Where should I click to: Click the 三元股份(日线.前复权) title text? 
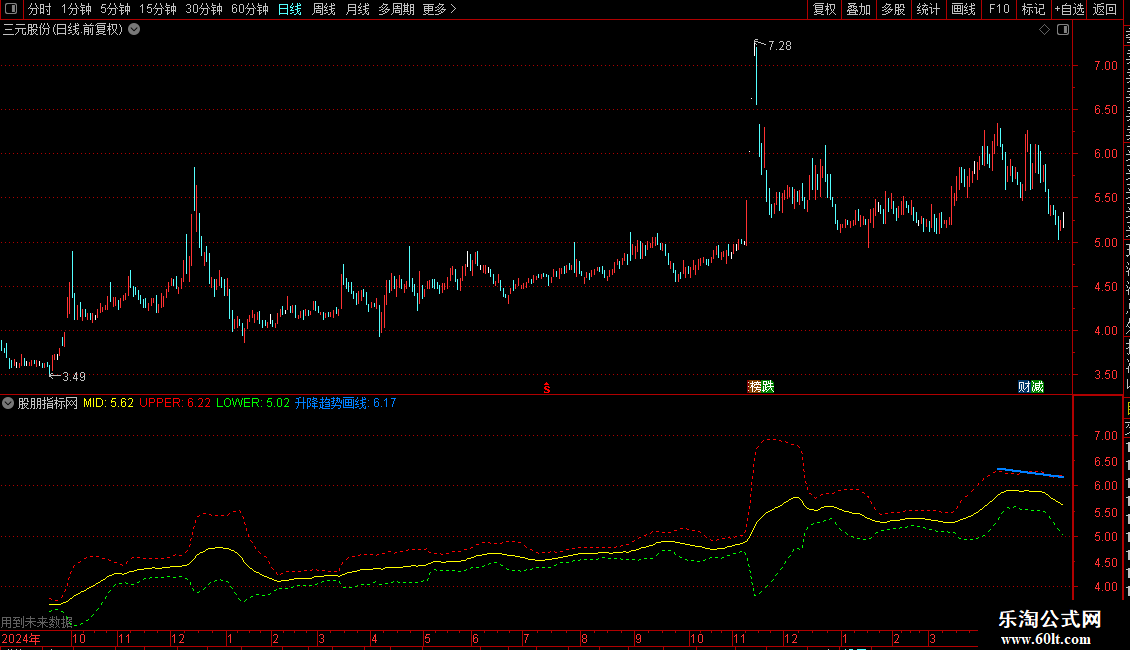[x=63, y=30]
